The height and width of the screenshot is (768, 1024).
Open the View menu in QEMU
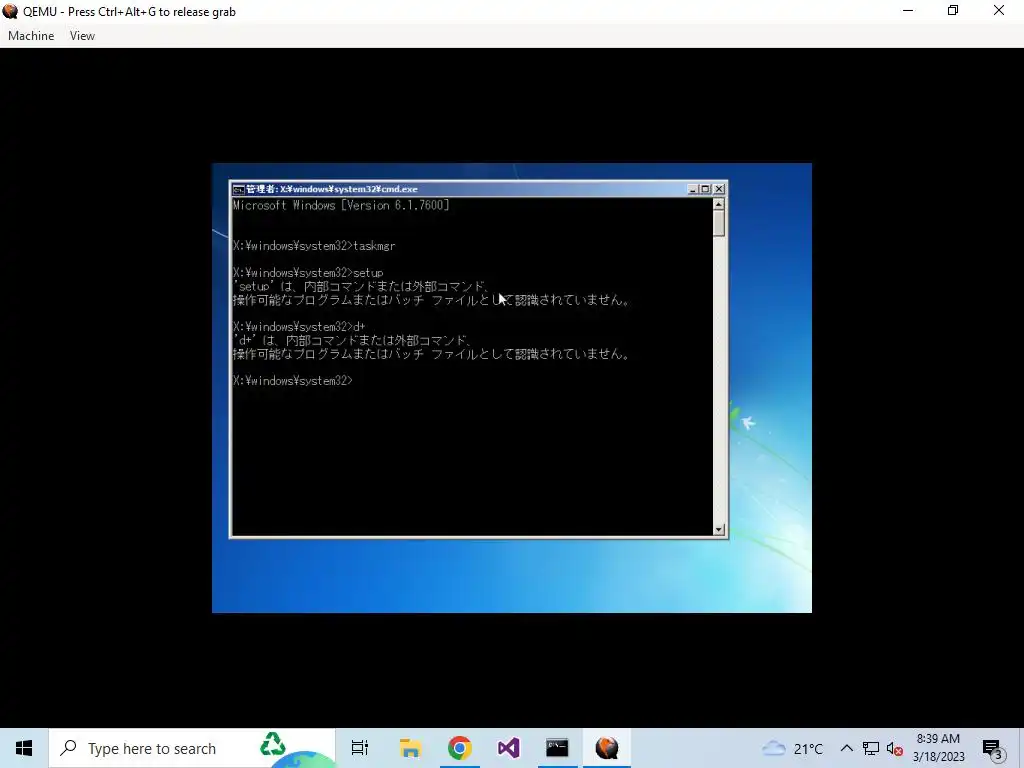click(82, 36)
